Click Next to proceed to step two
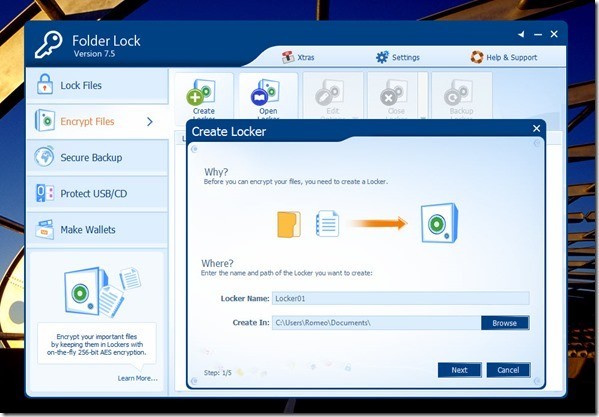The height and width of the screenshot is (417, 599). (x=459, y=370)
